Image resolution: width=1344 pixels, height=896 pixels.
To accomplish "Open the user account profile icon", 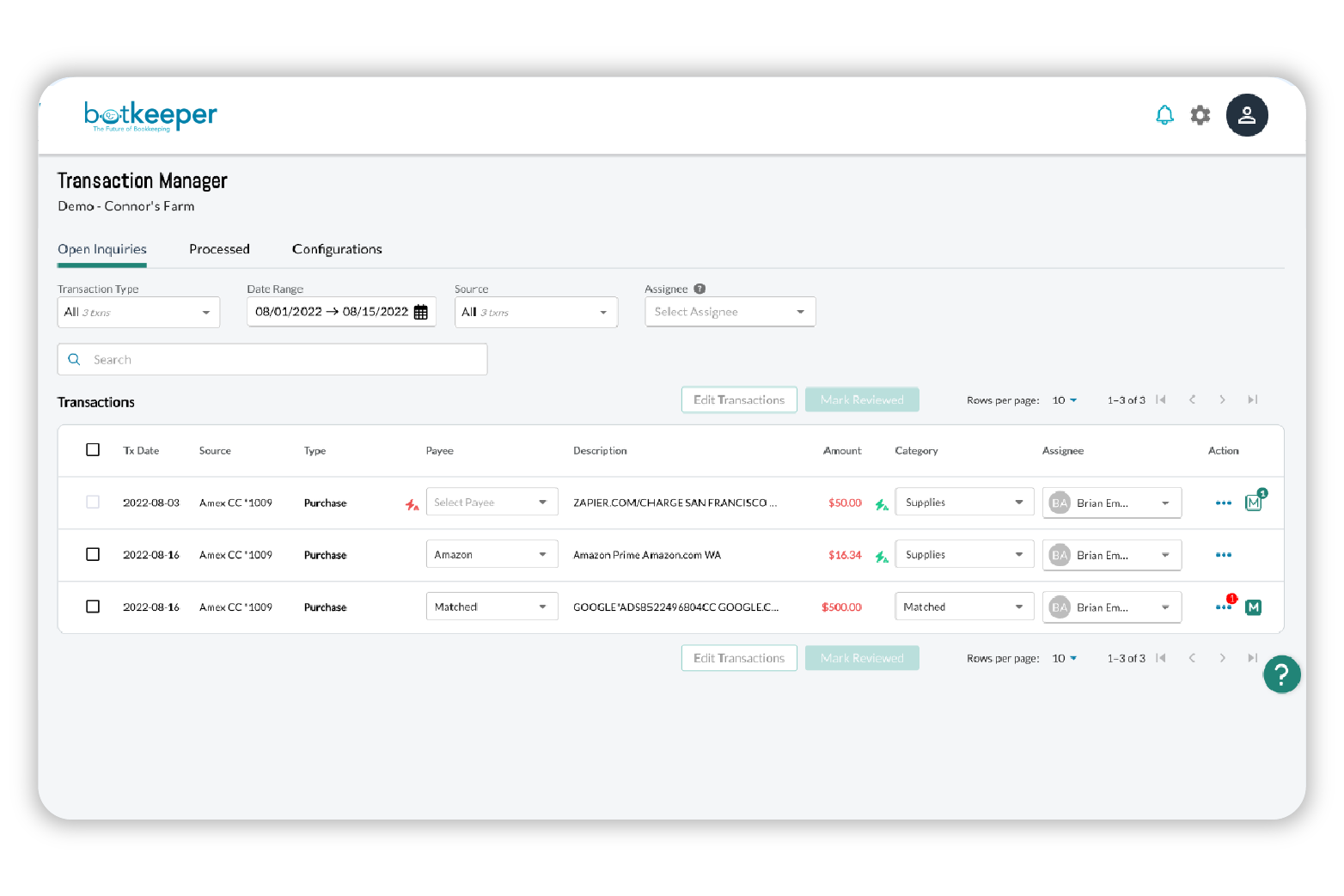I will point(1247,114).
